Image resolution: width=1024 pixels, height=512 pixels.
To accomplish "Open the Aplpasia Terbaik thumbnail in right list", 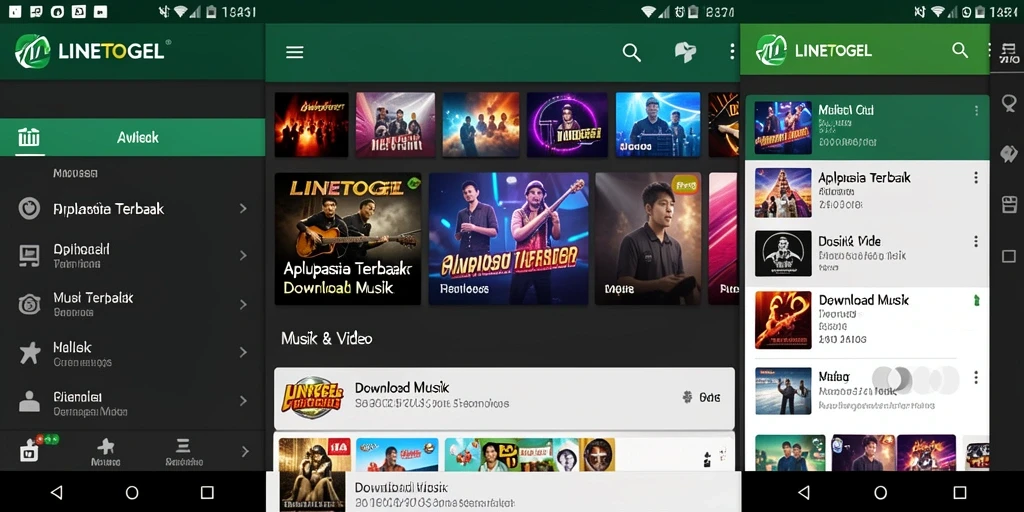I will pos(783,192).
